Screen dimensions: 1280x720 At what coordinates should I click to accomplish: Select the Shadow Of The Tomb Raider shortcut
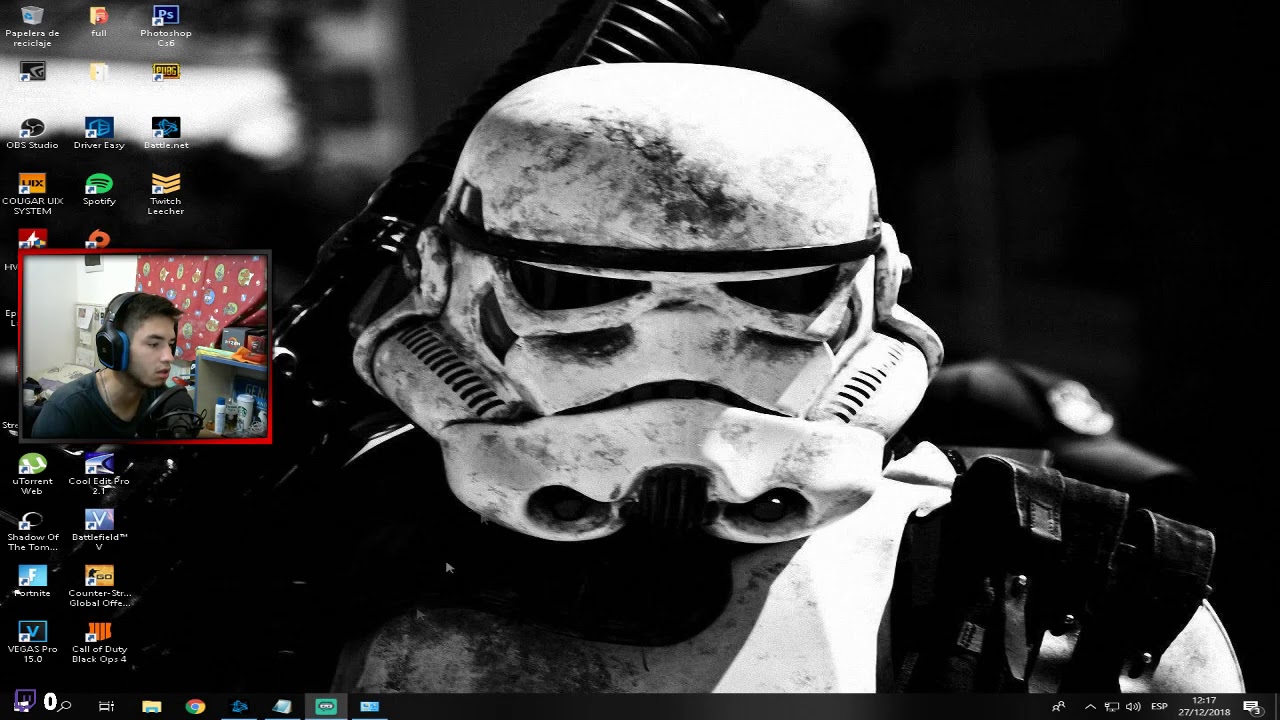pos(32,530)
